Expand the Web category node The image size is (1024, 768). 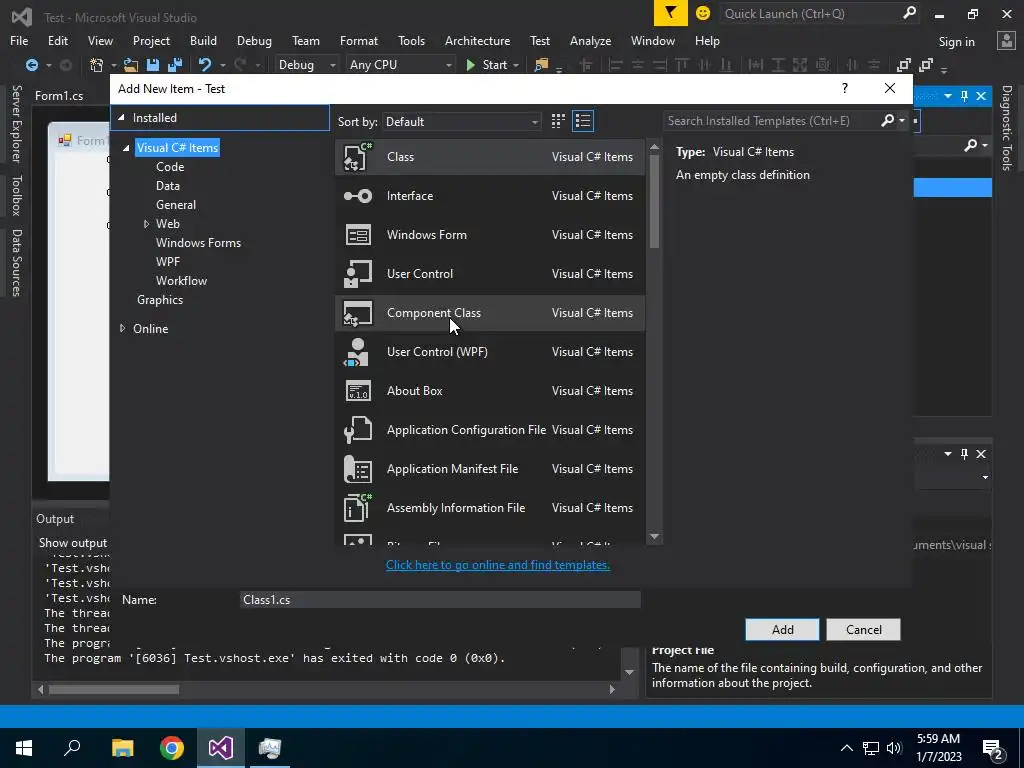(x=146, y=224)
